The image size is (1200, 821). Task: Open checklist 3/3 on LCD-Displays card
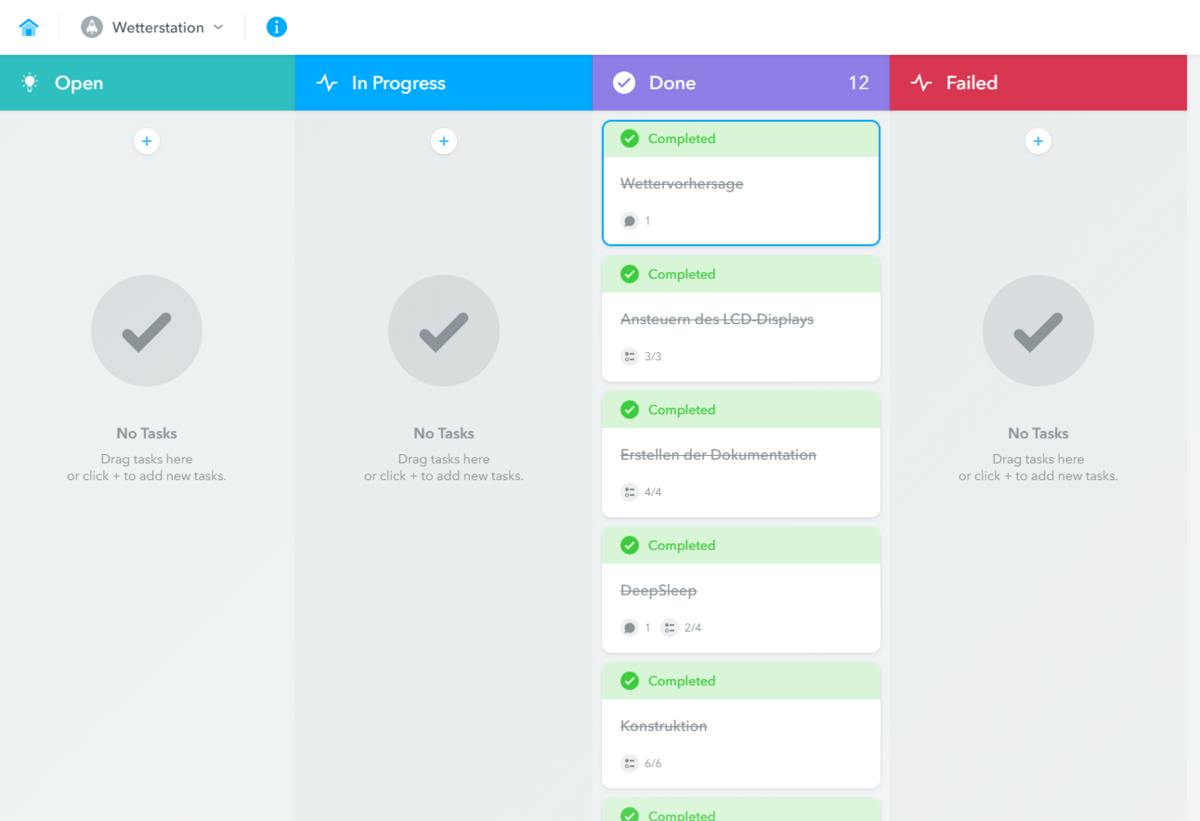tap(630, 357)
